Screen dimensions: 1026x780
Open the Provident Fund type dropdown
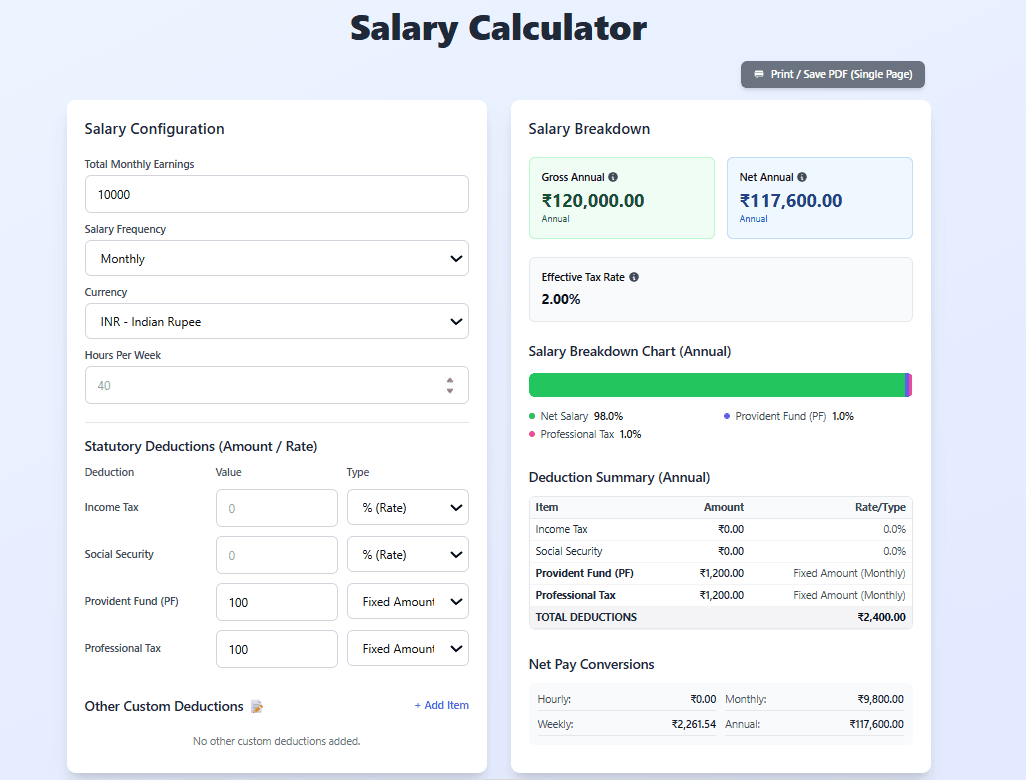tap(407, 601)
